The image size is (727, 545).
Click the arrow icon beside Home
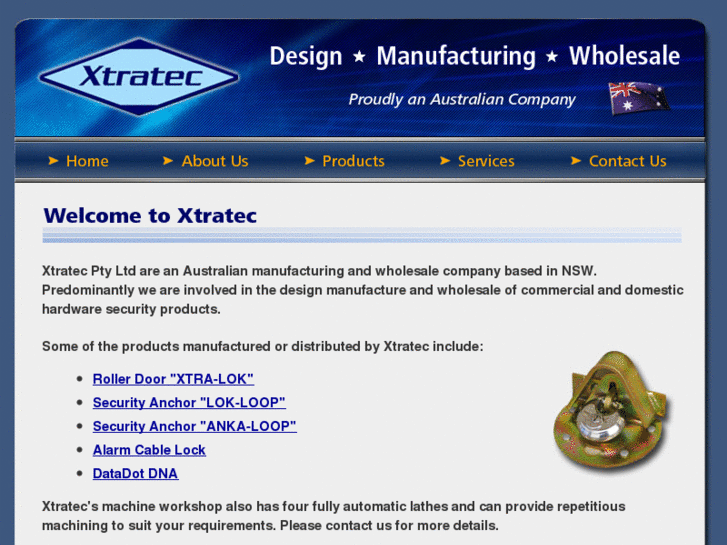(x=53, y=160)
